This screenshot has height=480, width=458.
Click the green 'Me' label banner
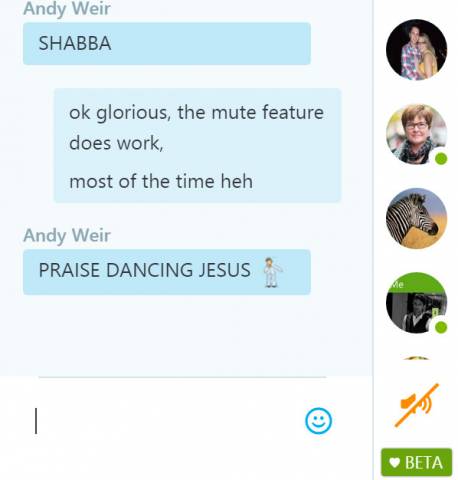click(416, 283)
